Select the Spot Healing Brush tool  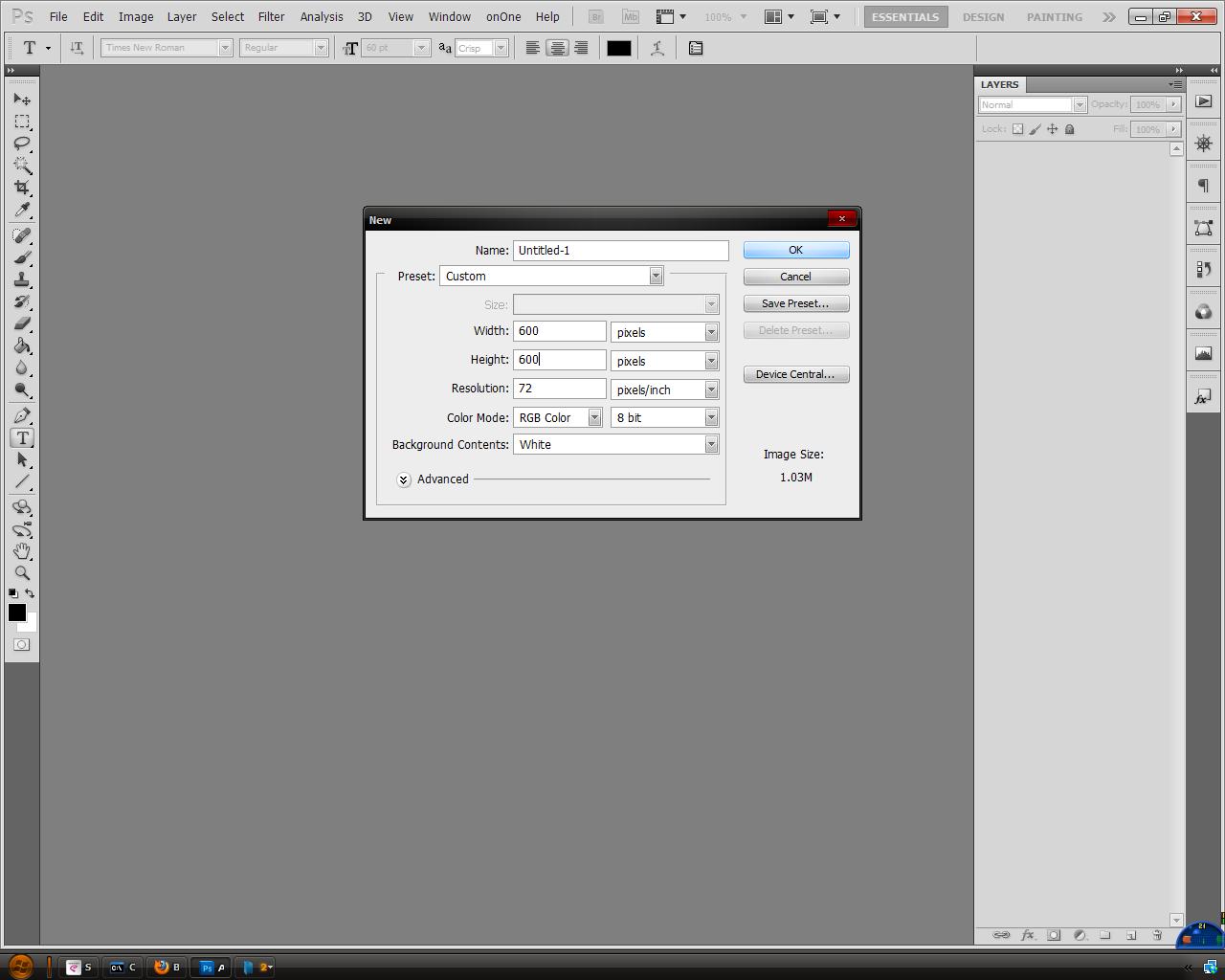pyautogui.click(x=22, y=235)
